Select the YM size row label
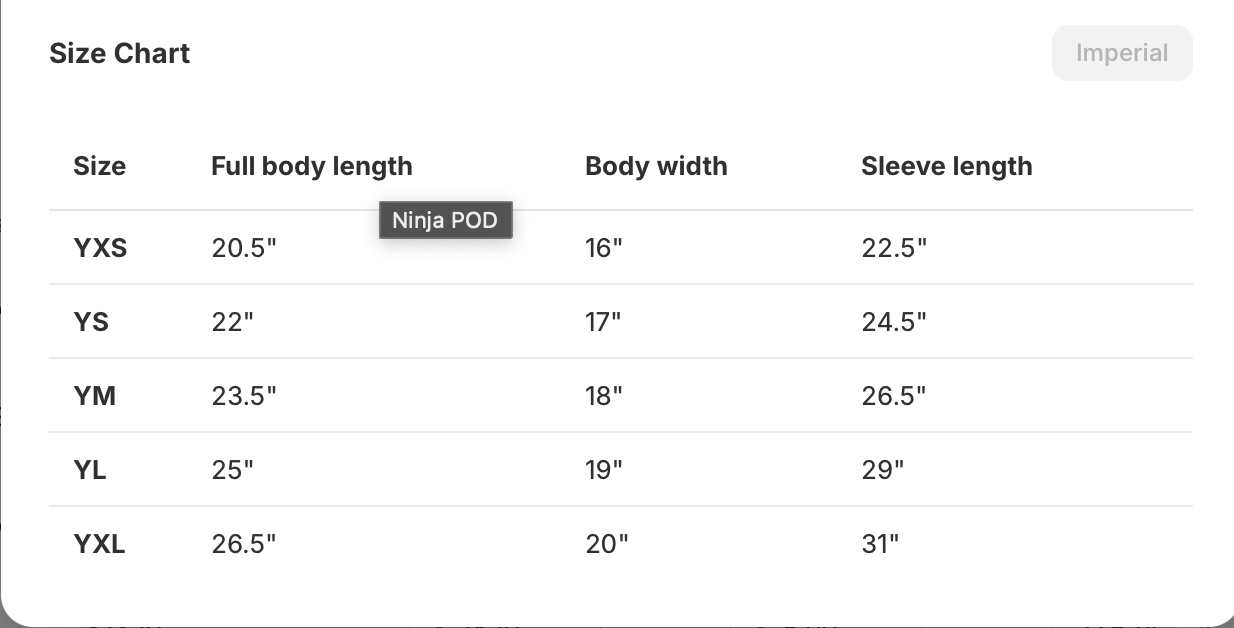Viewport: 1234px width, 628px height. click(94, 396)
